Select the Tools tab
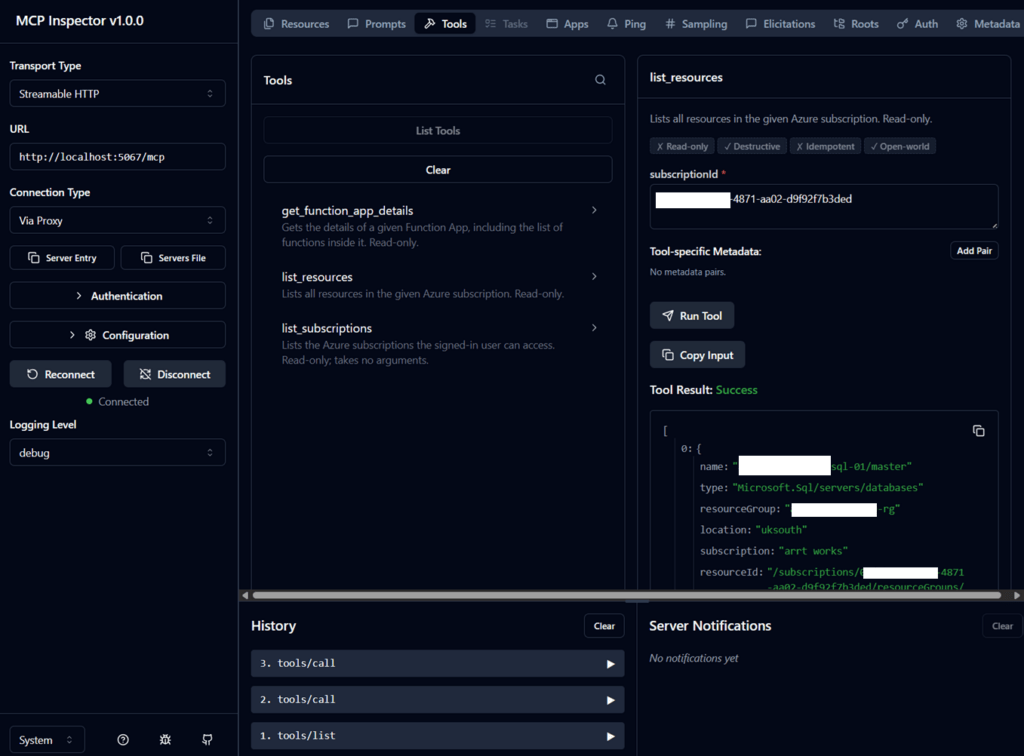This screenshot has height=756, width=1024. click(x=445, y=24)
